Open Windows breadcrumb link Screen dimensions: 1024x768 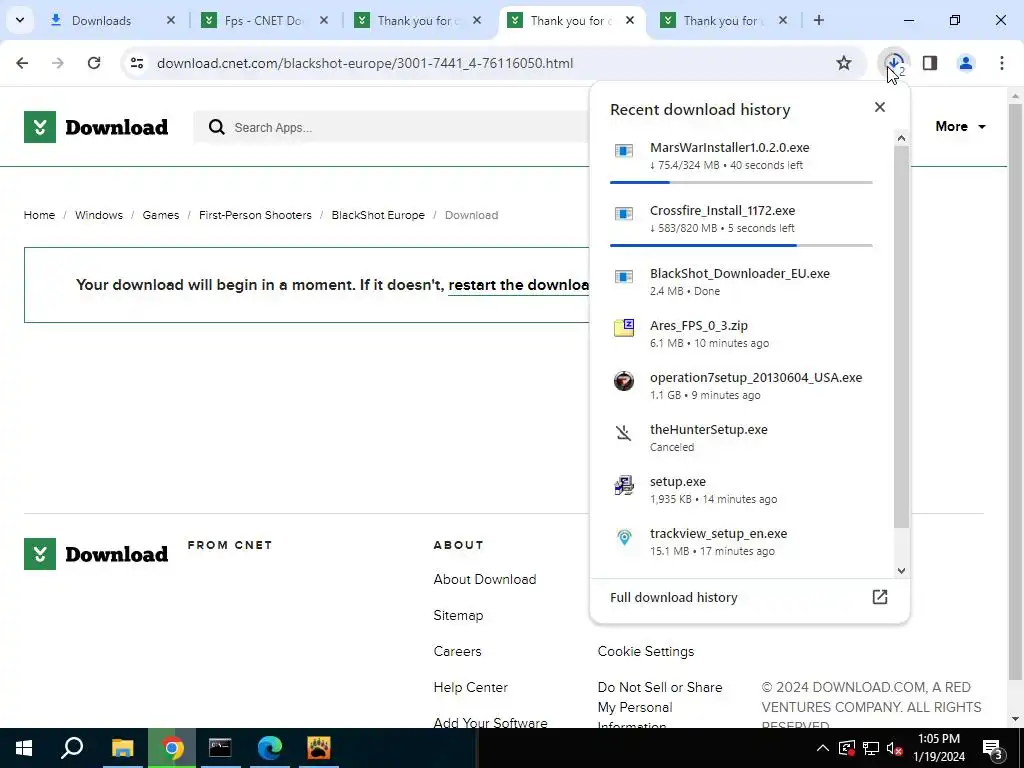click(x=99, y=215)
